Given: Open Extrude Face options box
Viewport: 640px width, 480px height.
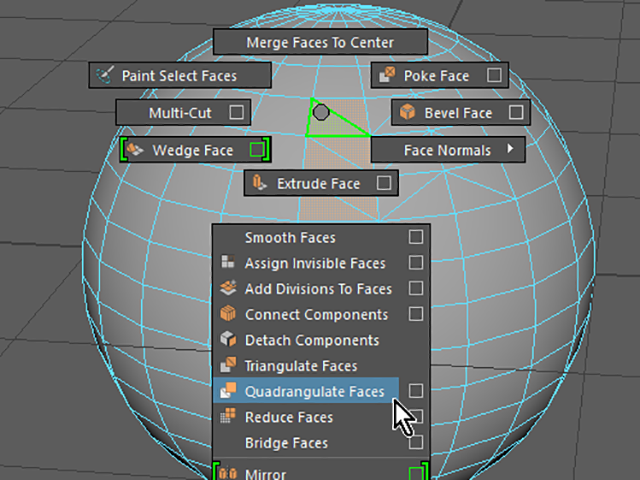Looking at the screenshot, I should (x=384, y=183).
